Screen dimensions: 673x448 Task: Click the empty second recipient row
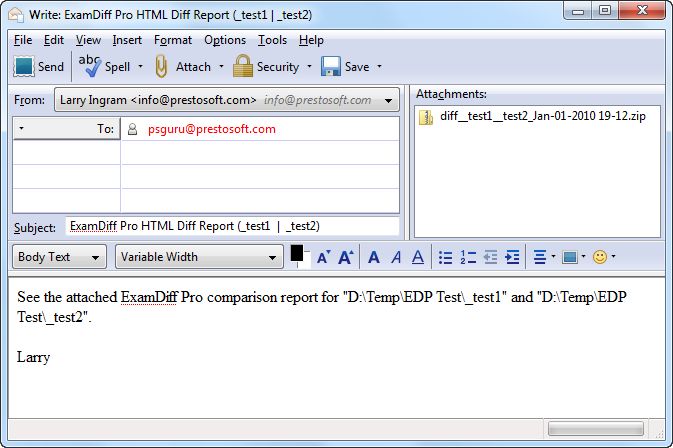coord(261,152)
